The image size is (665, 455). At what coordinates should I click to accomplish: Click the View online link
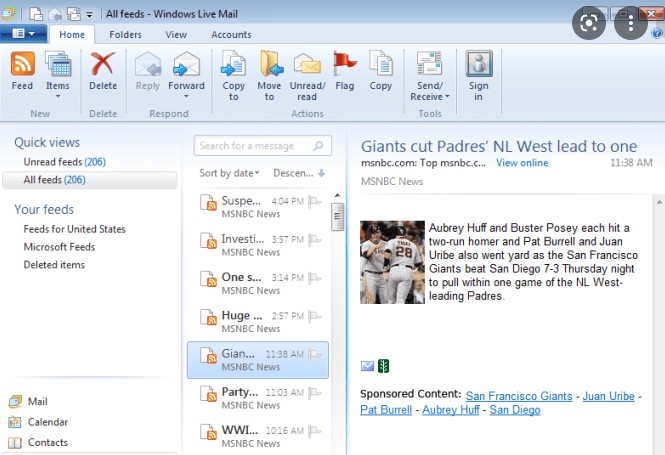pos(522,163)
